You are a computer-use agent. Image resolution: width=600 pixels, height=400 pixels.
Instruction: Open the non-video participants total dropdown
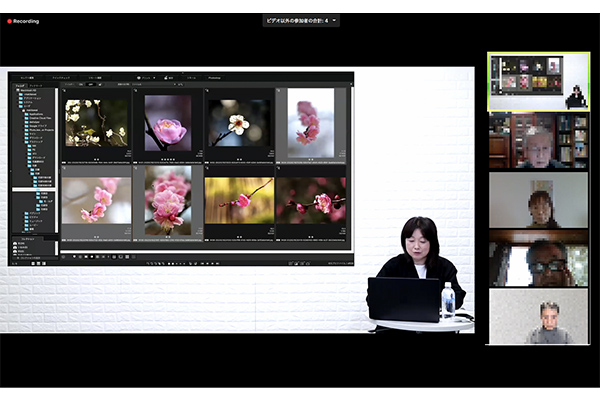(300, 20)
